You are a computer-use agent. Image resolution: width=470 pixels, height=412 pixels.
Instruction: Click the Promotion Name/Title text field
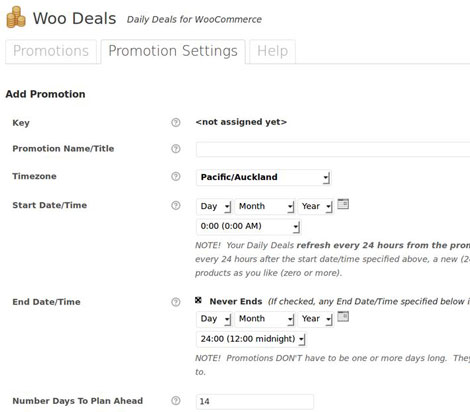pyautogui.click(x=333, y=149)
